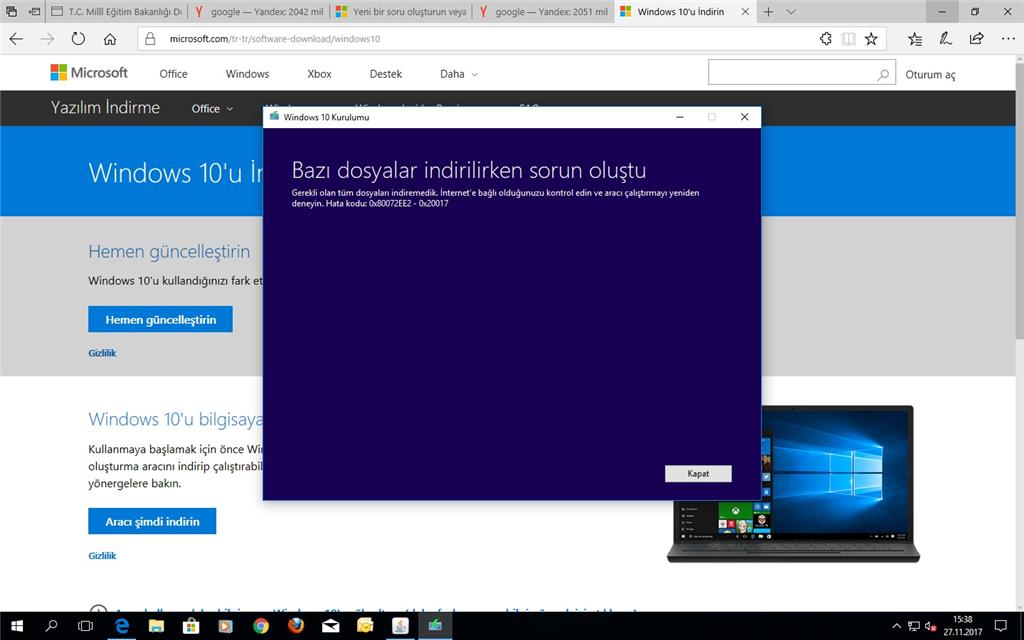Close the Windows 10'u İndirin tab

[744, 12]
